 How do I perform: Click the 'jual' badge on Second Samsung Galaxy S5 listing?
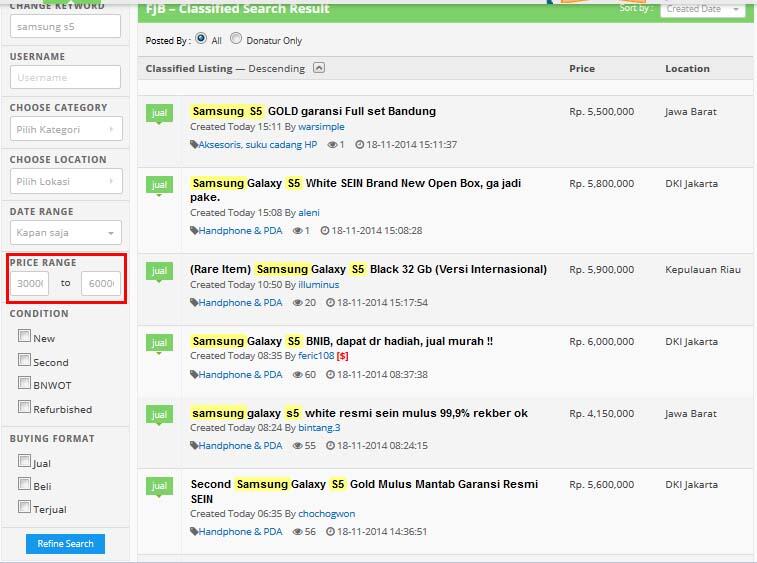[159, 486]
